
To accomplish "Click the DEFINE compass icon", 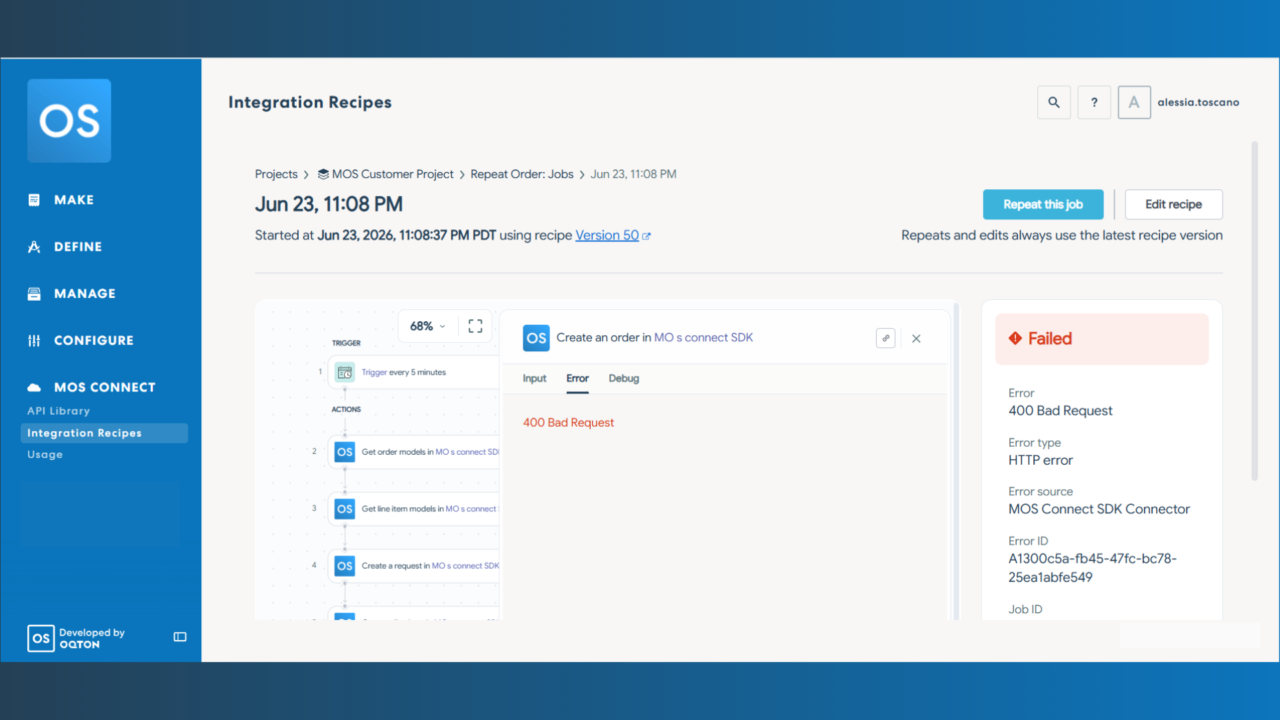I will (x=34, y=247).
